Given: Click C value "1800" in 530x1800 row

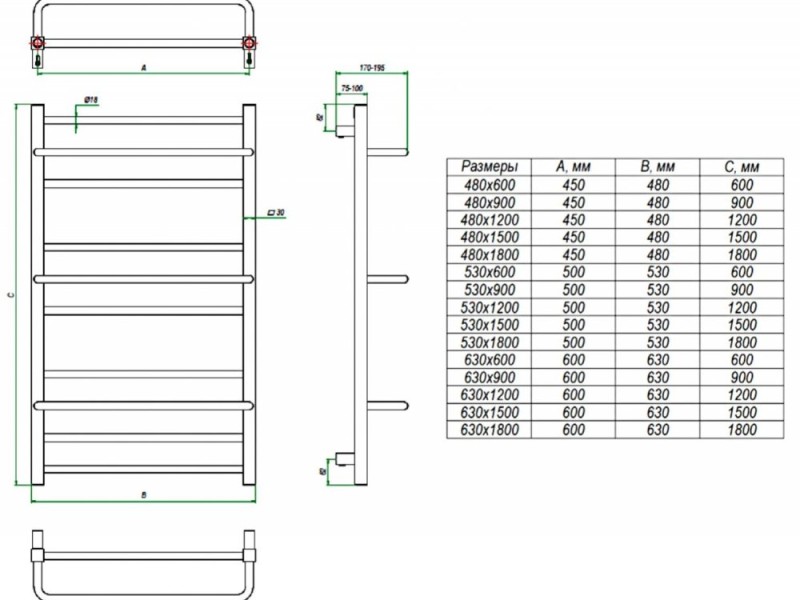Looking at the screenshot, I should 741,342.
